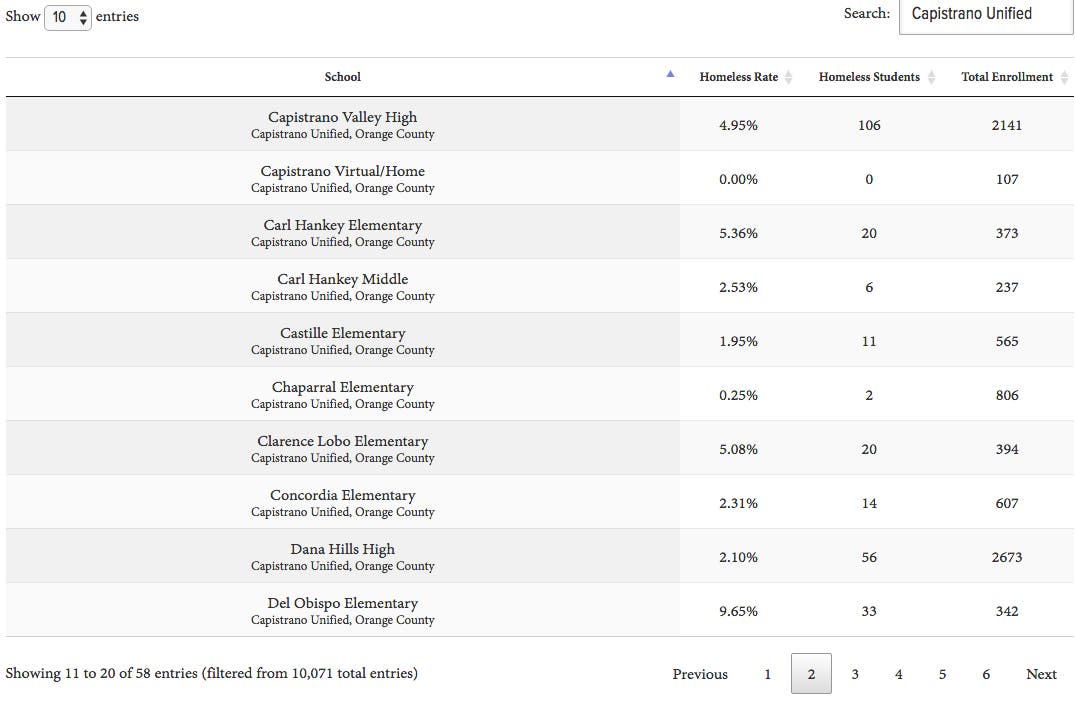
Task: Navigate to page 4
Action: pyautogui.click(x=898, y=674)
